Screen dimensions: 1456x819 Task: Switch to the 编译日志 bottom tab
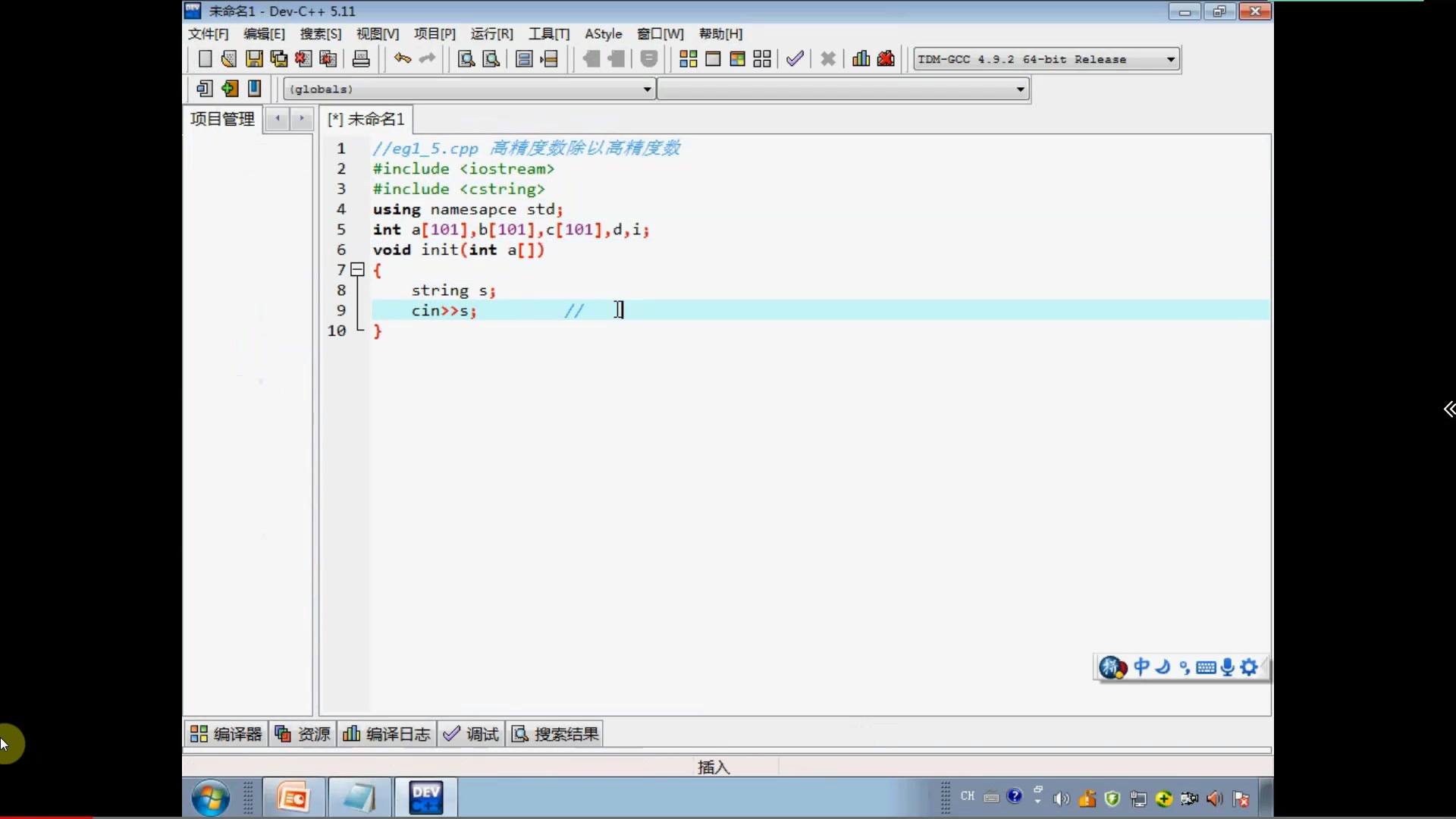[388, 734]
